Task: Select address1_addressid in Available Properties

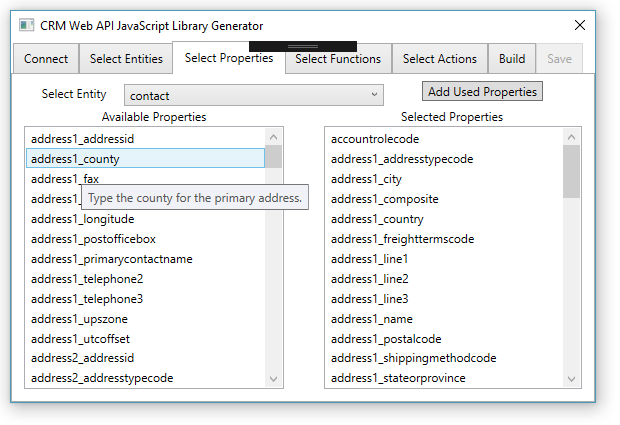Action: pos(146,139)
